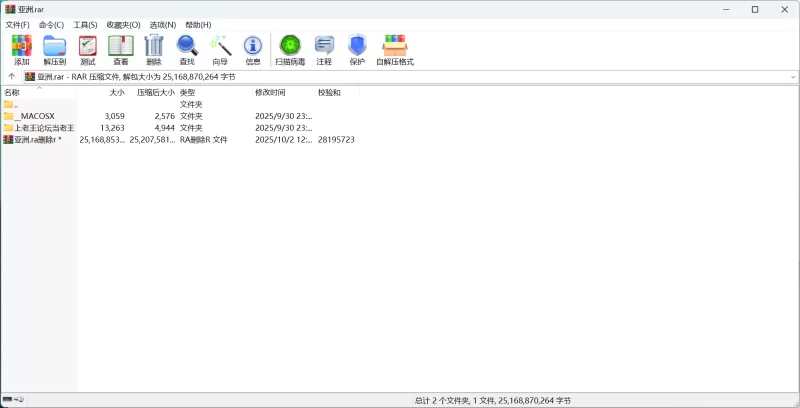
Task: Open the 选项(N) menu
Action: pos(163,25)
